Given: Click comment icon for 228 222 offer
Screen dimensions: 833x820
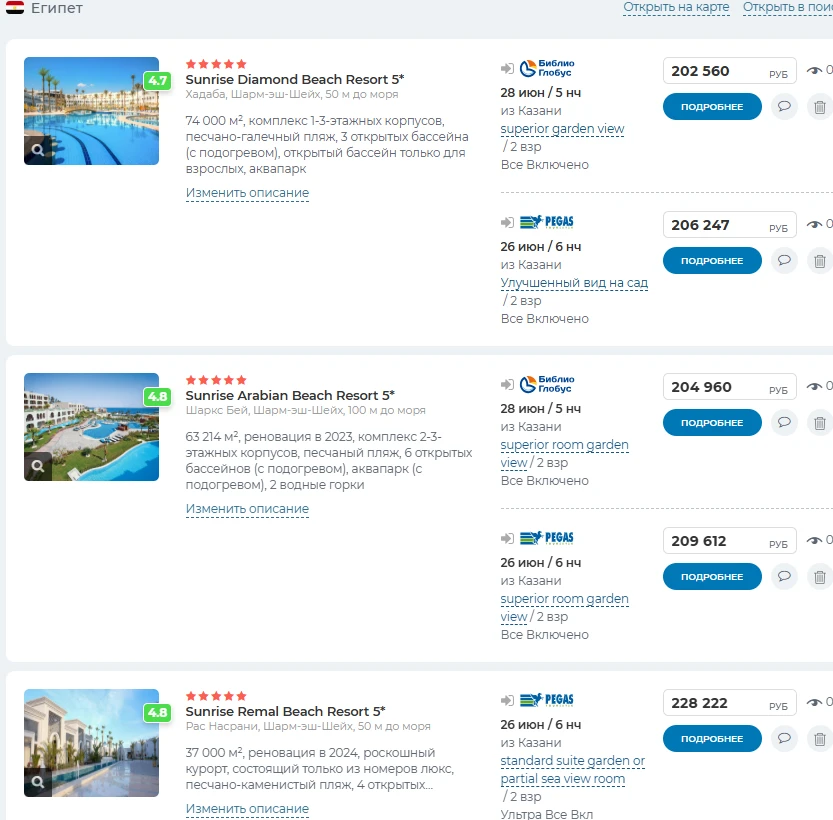Looking at the screenshot, I should click(x=784, y=738).
